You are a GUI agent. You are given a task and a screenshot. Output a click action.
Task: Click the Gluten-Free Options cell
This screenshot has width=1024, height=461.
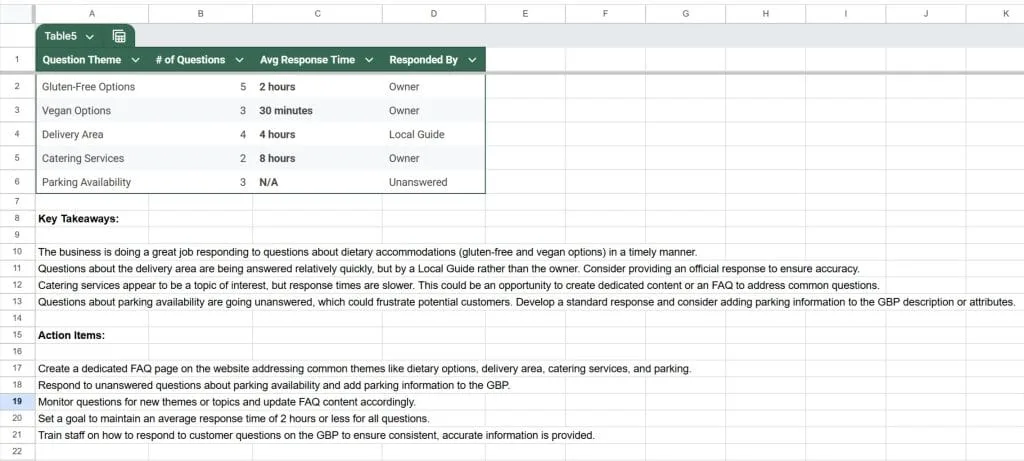[x=92, y=87]
